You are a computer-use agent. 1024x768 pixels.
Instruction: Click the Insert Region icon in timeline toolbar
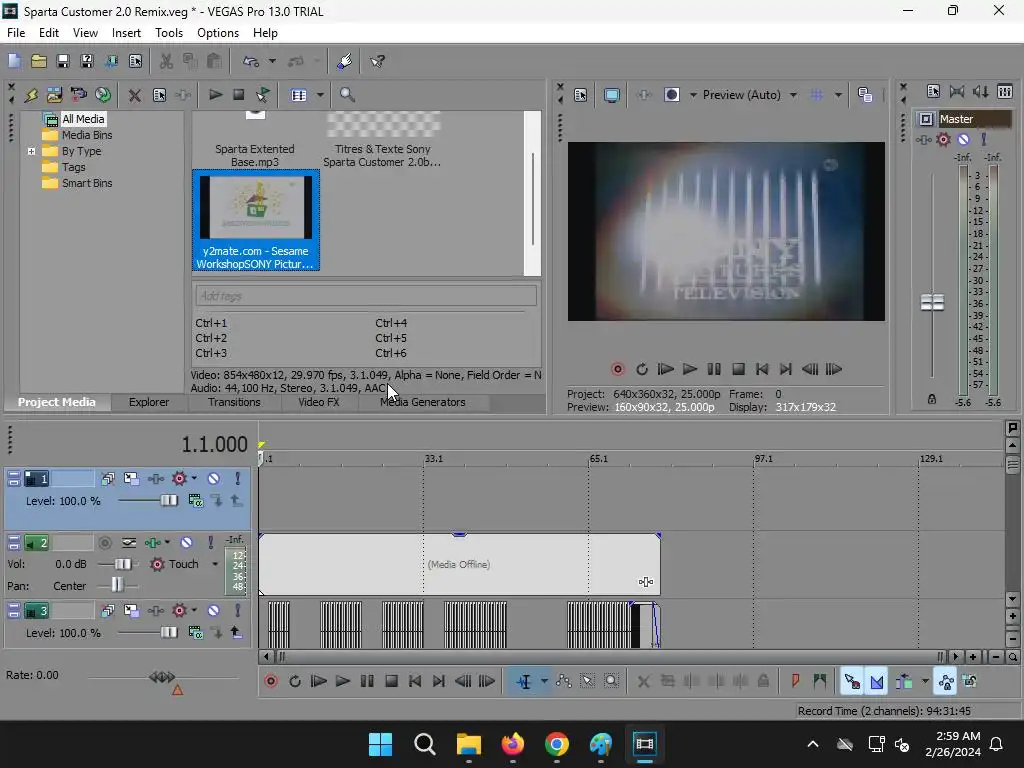820,682
